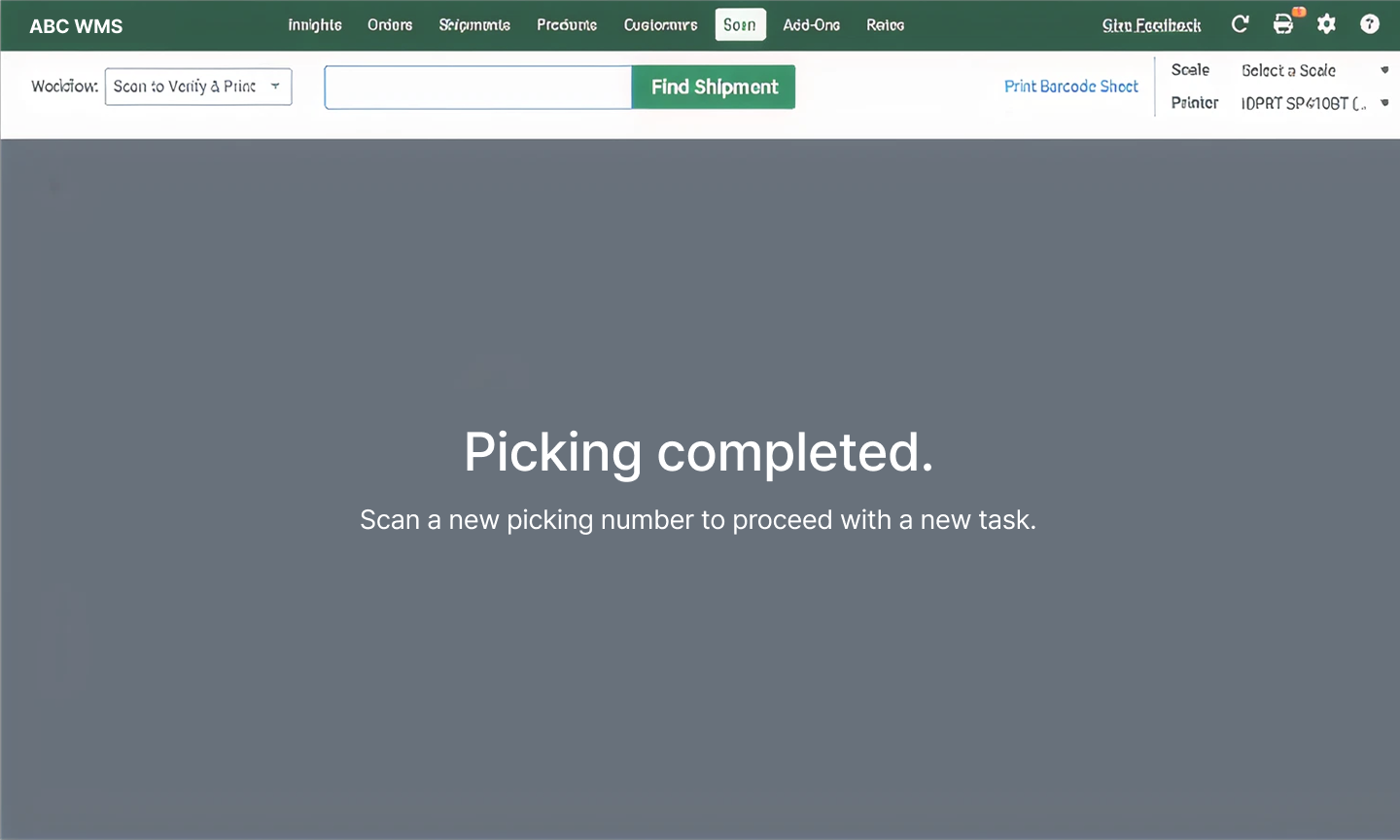Open settings via the gear icon
The height and width of the screenshot is (840, 1400).
[1326, 24]
